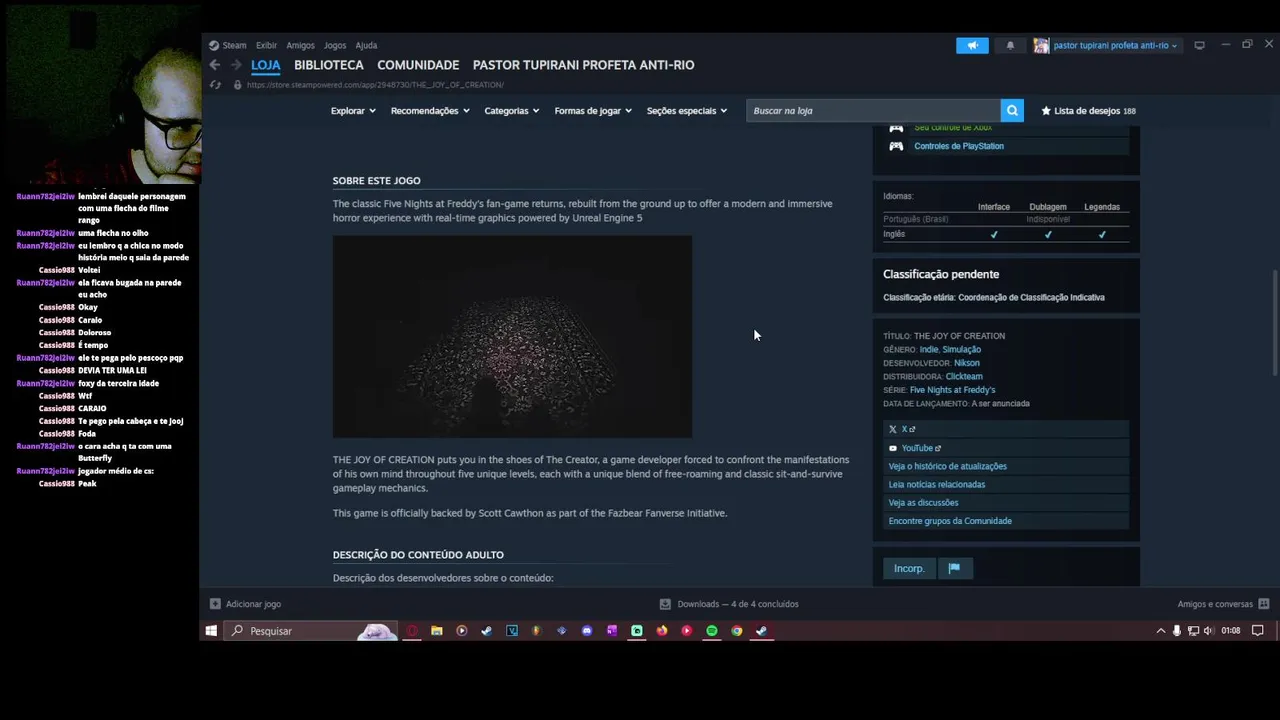
Task: Open the account dropdown pastor tupirani profeta anti-rio
Action: click(x=1115, y=45)
